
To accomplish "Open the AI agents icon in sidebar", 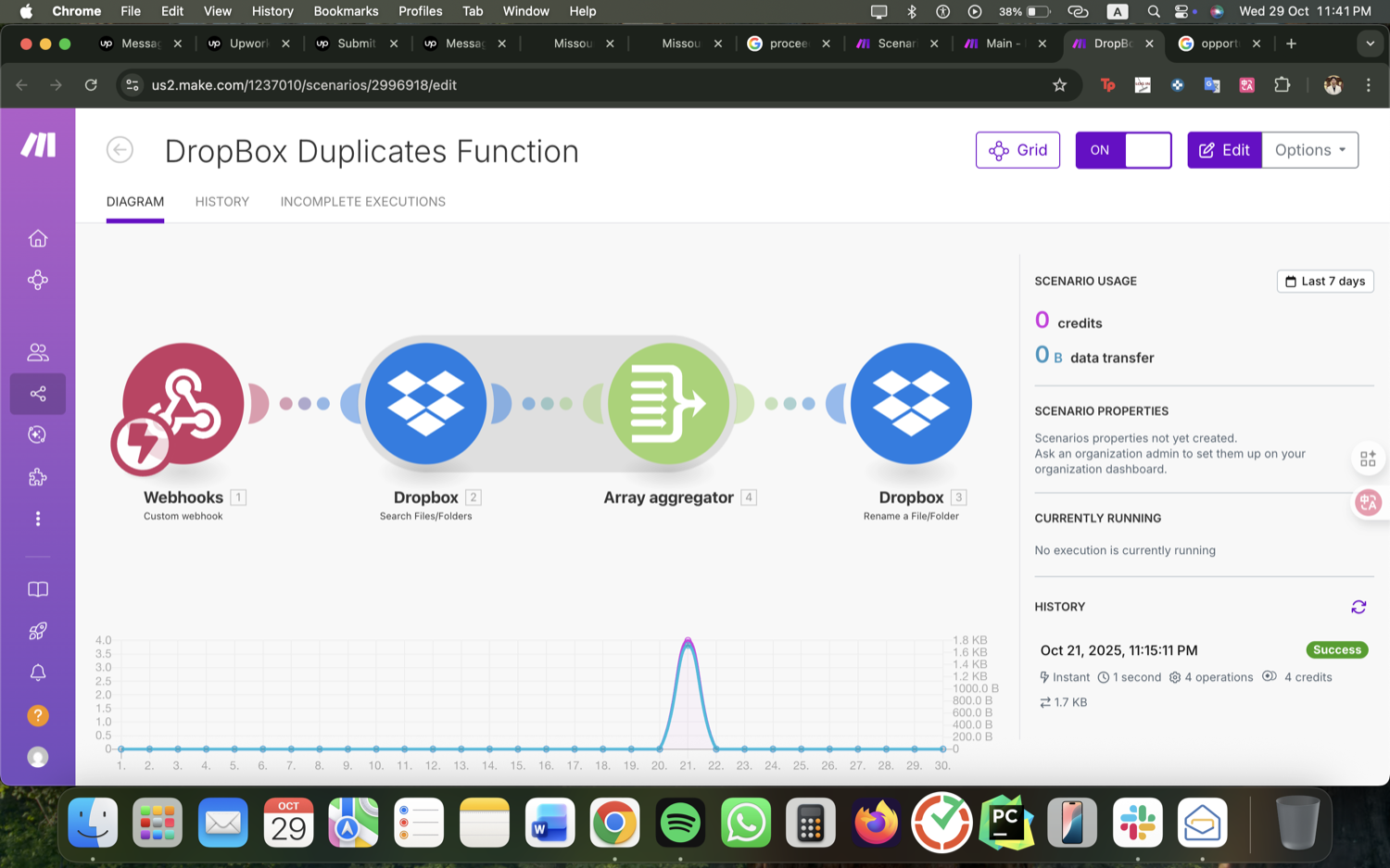I will (38, 434).
